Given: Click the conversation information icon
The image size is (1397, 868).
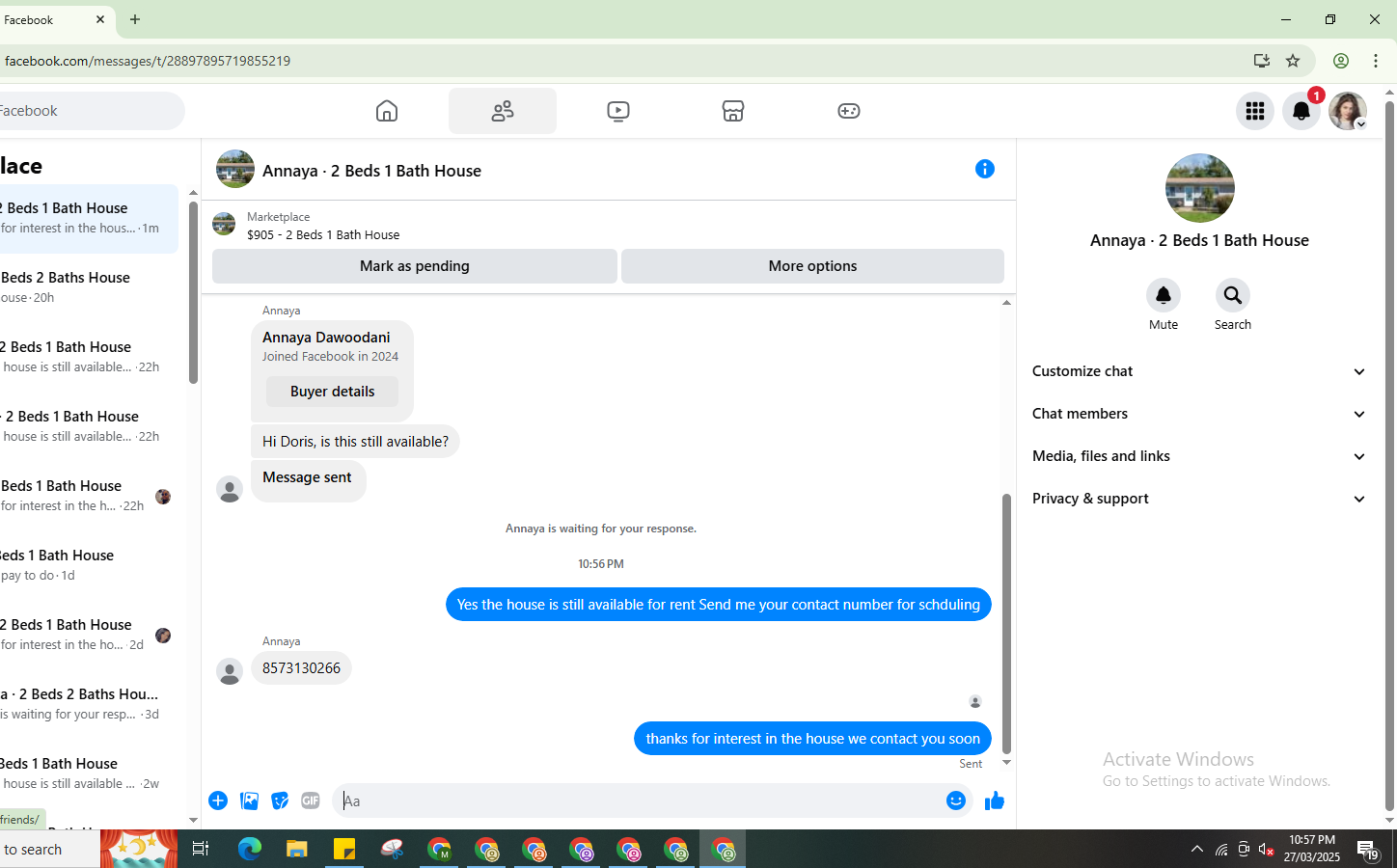Looking at the screenshot, I should point(985,169).
